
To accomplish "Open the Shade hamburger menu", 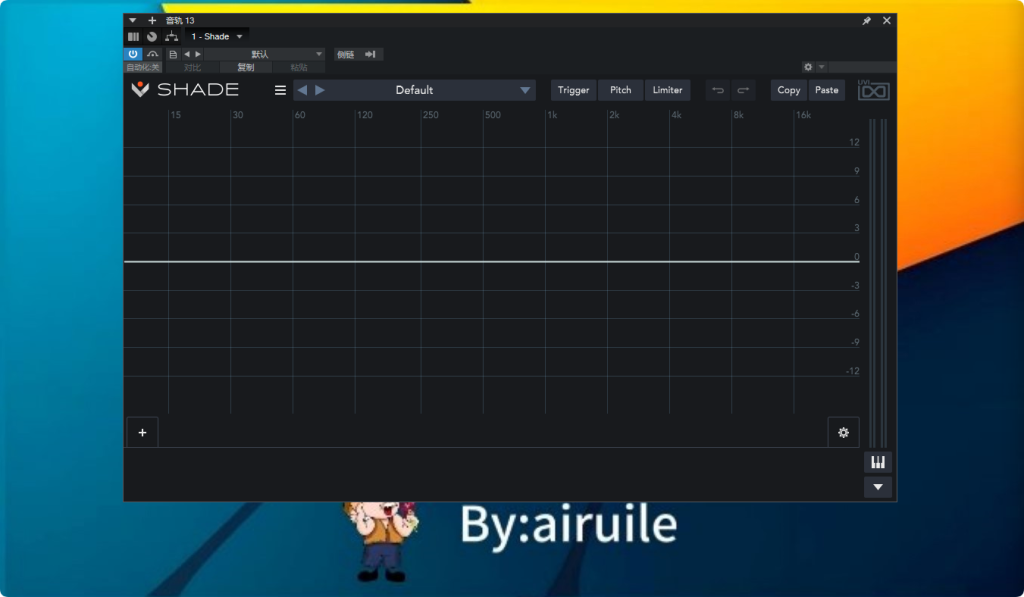I will pos(280,90).
